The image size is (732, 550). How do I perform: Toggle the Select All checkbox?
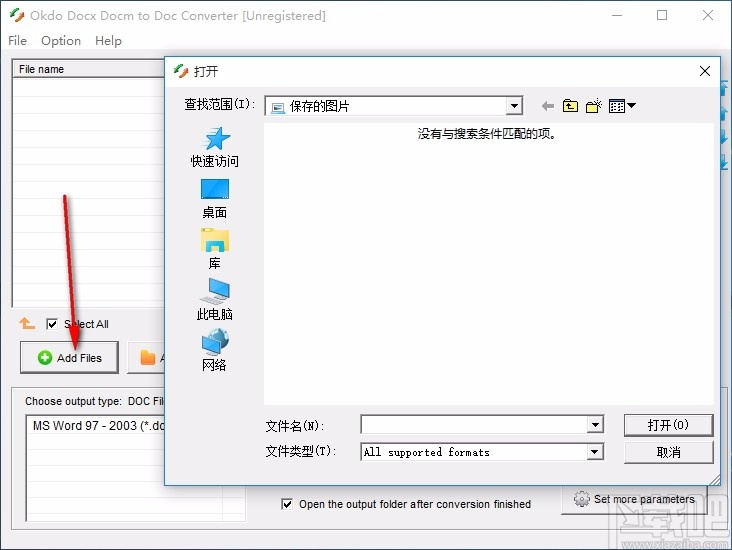point(52,324)
